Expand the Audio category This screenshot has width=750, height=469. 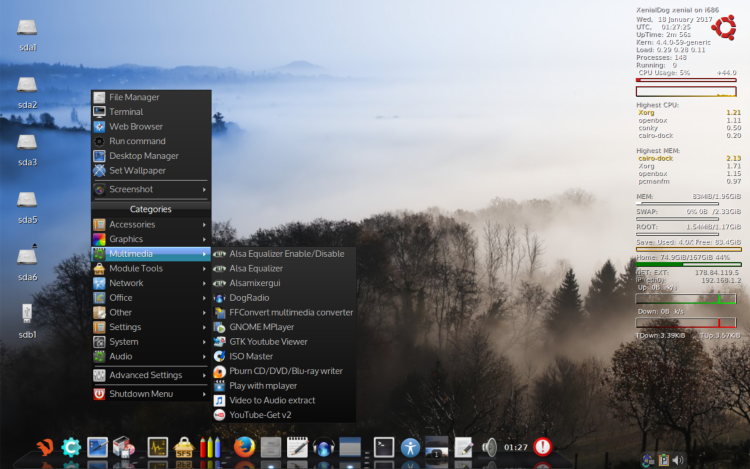pos(151,356)
